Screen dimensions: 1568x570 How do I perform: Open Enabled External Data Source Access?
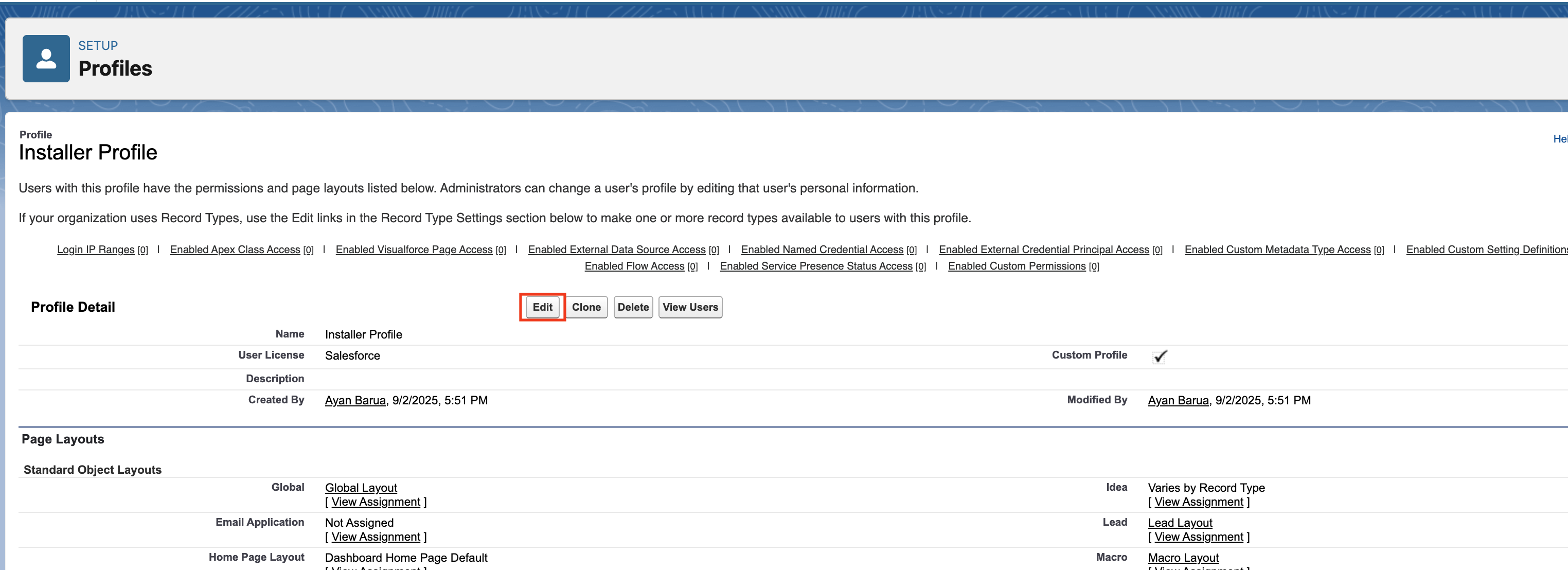click(617, 249)
